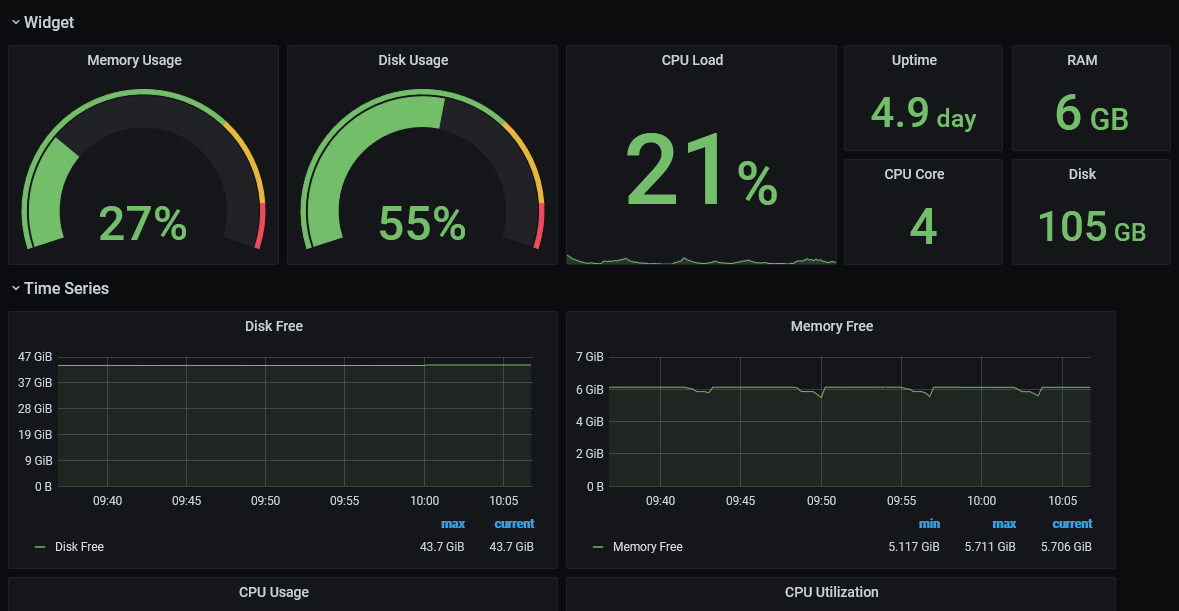Click the 4.9 day uptime value
1179x611 pixels.
click(x=923, y=113)
